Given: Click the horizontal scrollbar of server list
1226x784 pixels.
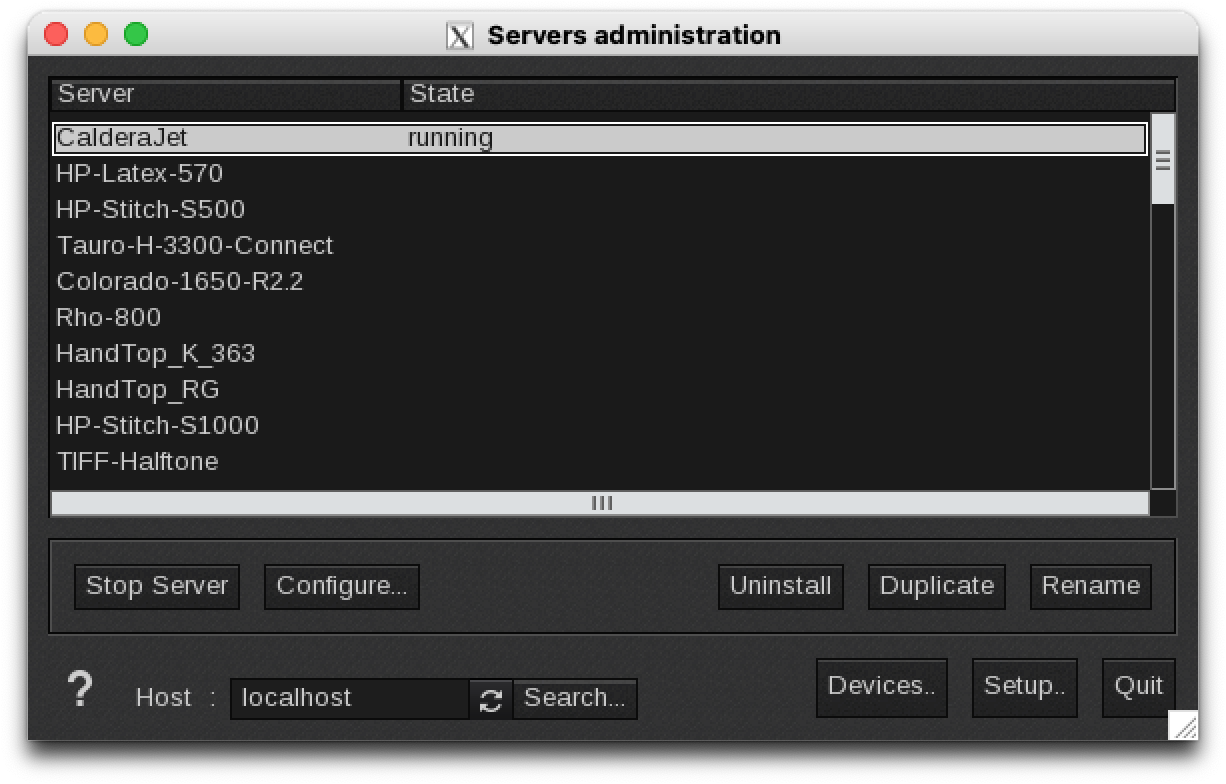Looking at the screenshot, I should tap(600, 503).
